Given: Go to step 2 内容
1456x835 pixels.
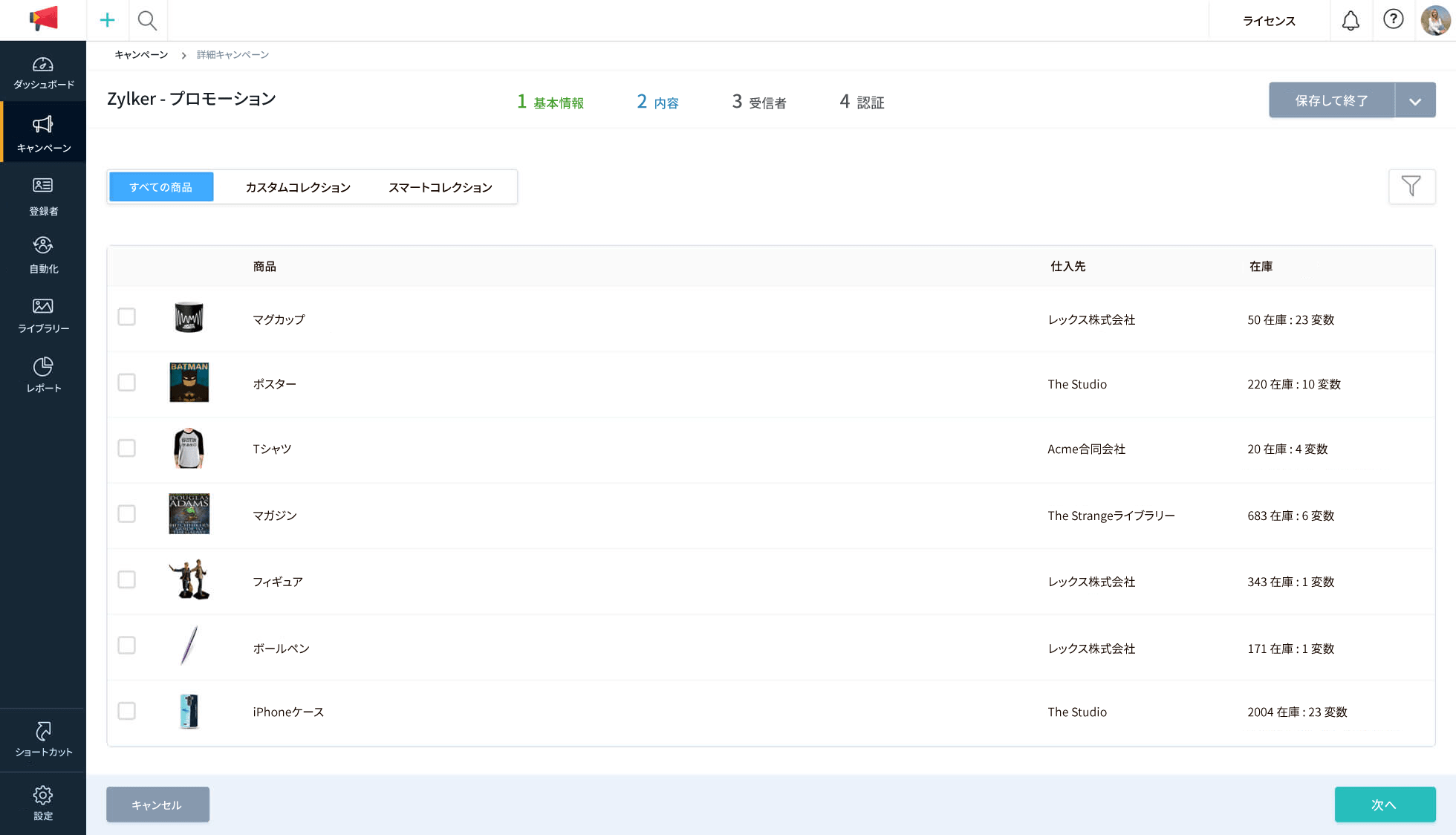Looking at the screenshot, I should [x=657, y=102].
